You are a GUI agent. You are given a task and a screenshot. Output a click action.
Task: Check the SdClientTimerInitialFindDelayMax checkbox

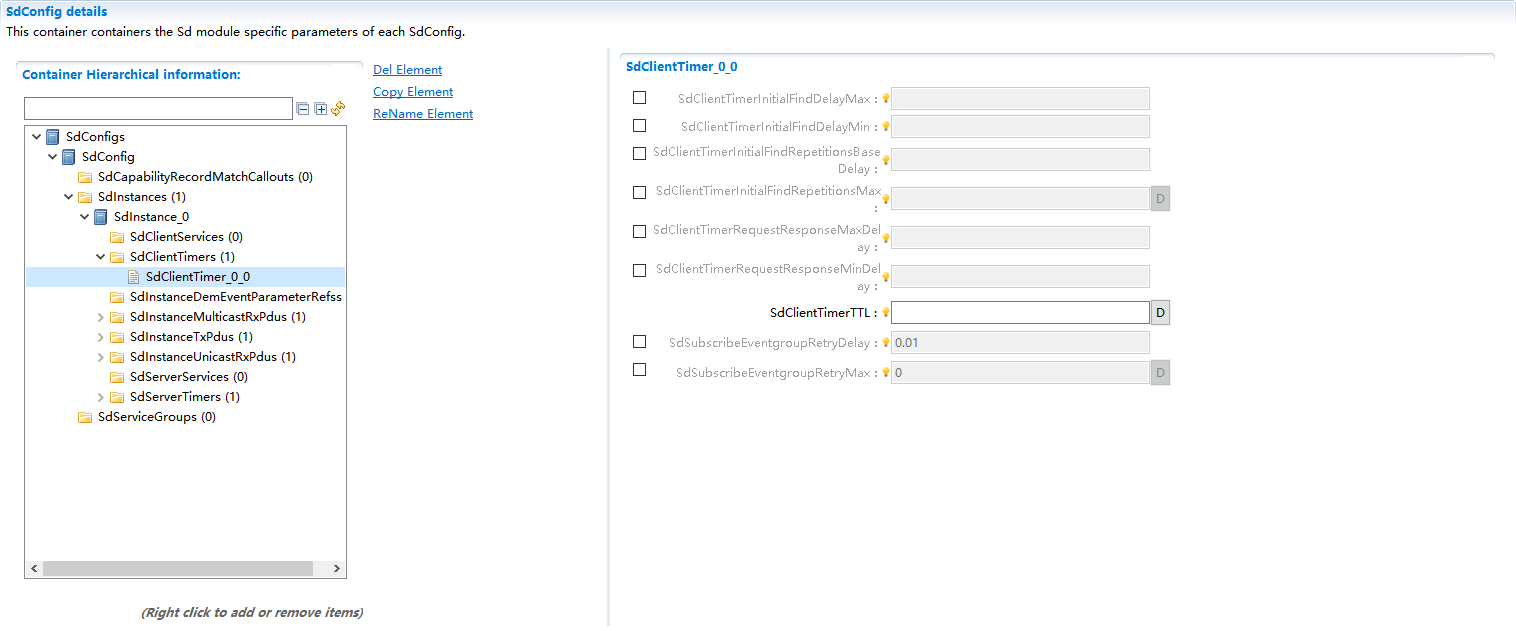pos(639,97)
